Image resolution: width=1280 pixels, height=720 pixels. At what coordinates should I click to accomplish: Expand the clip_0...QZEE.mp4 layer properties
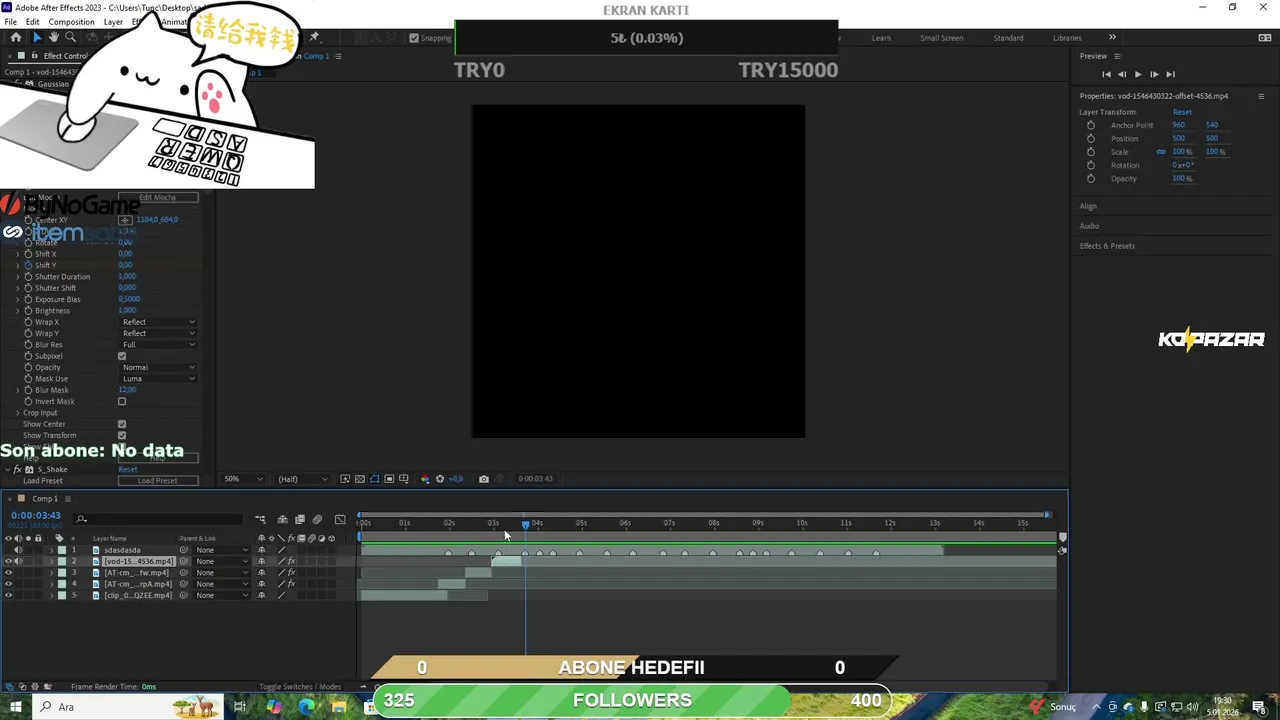point(52,595)
